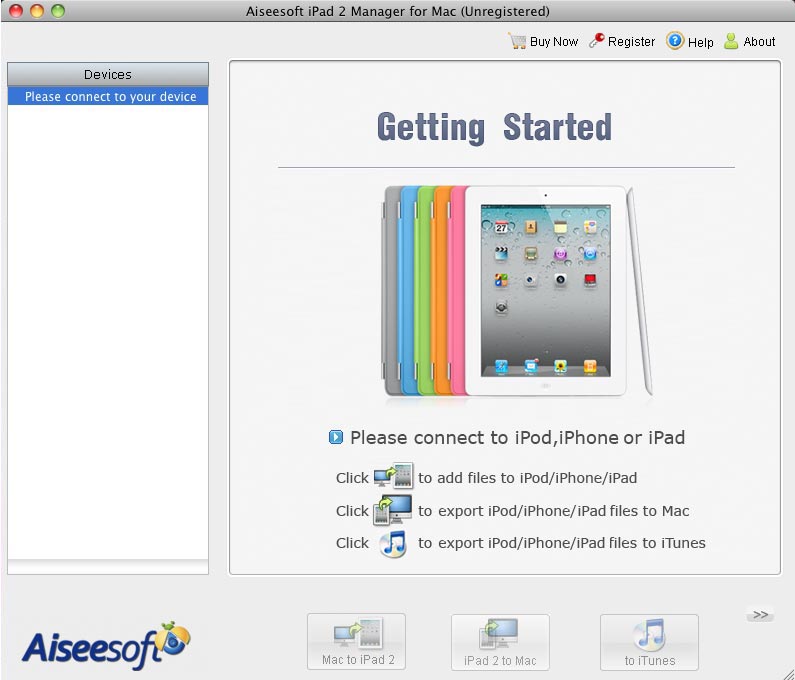Click the Register key icon
Viewport: 795px width, 680px height.
click(x=597, y=41)
